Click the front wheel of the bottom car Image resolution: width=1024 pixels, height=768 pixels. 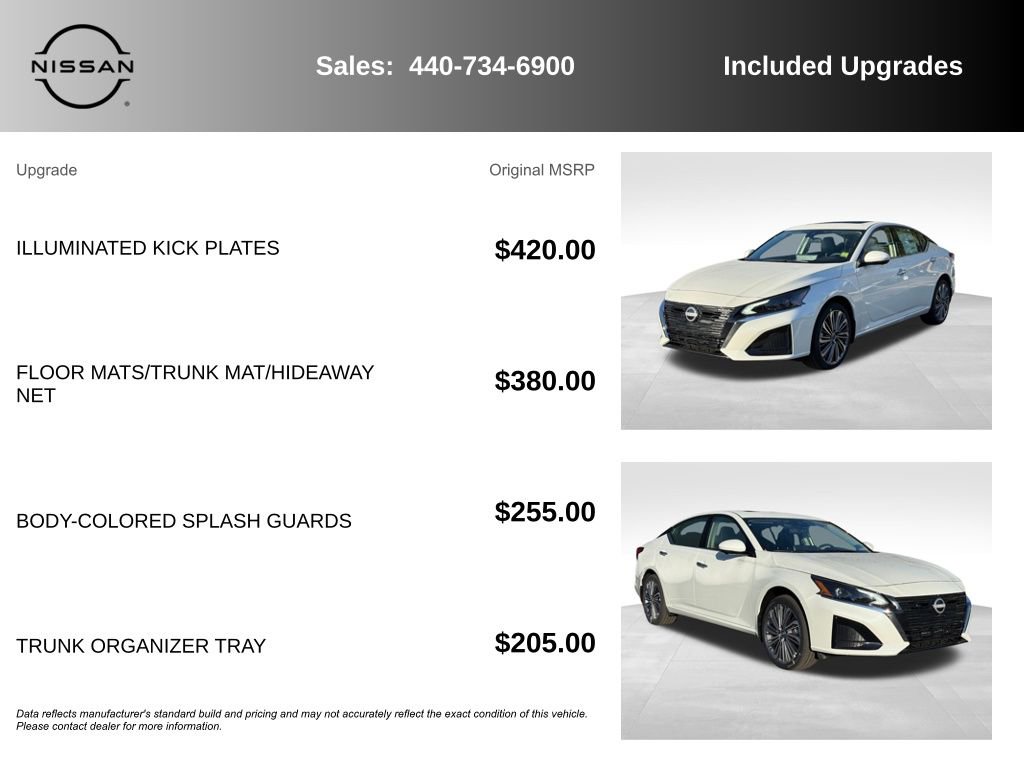(x=783, y=633)
